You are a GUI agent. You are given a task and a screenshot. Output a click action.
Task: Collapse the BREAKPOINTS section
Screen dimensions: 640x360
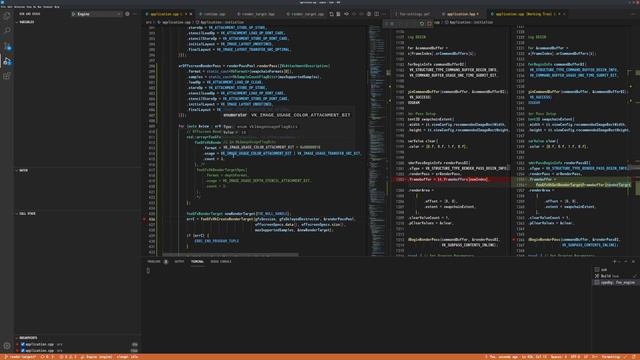tap(27, 338)
